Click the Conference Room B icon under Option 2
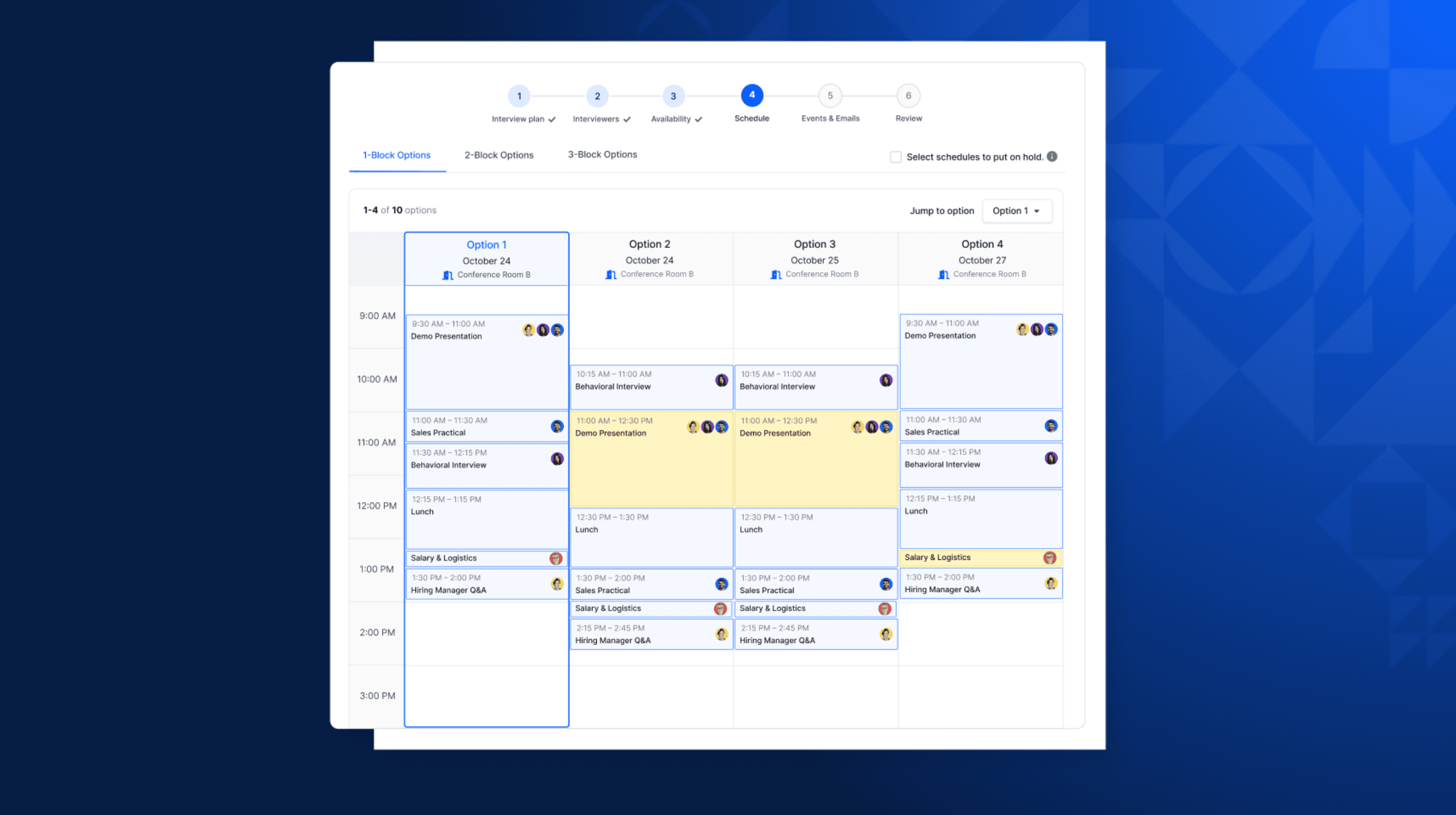The image size is (1456, 815). 610,274
